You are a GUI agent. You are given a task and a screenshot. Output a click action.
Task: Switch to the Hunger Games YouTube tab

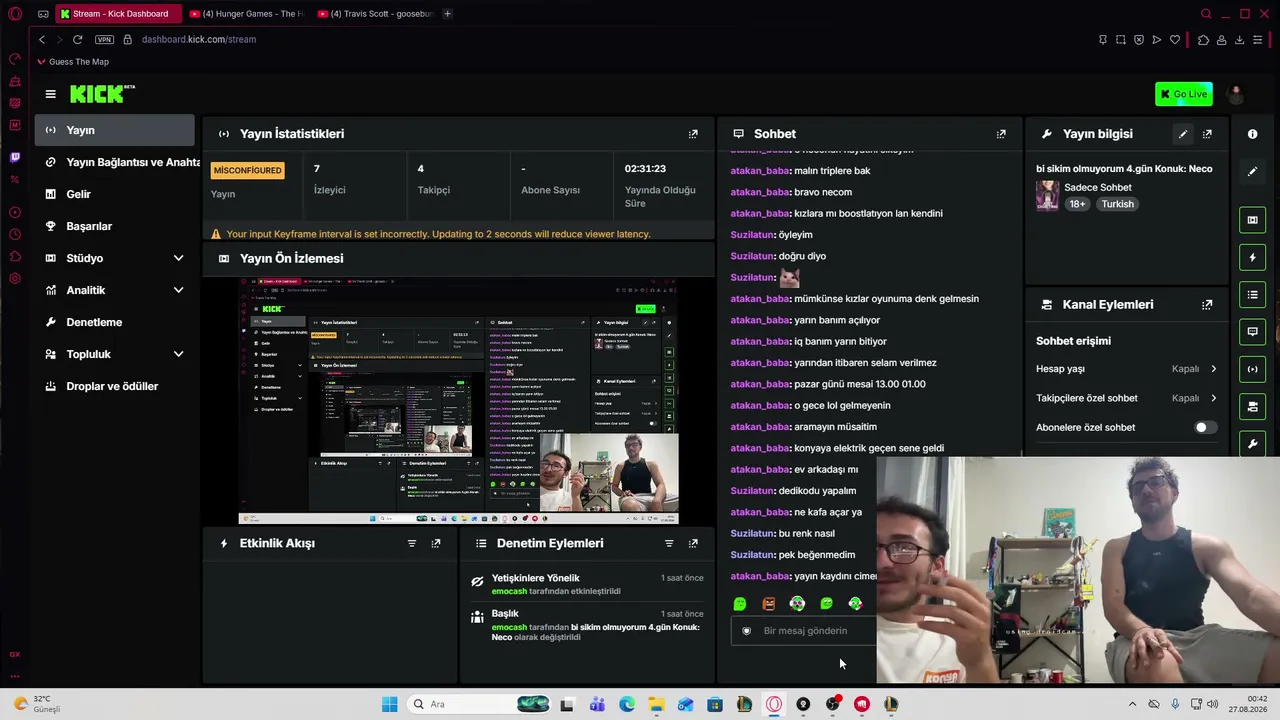[245, 14]
